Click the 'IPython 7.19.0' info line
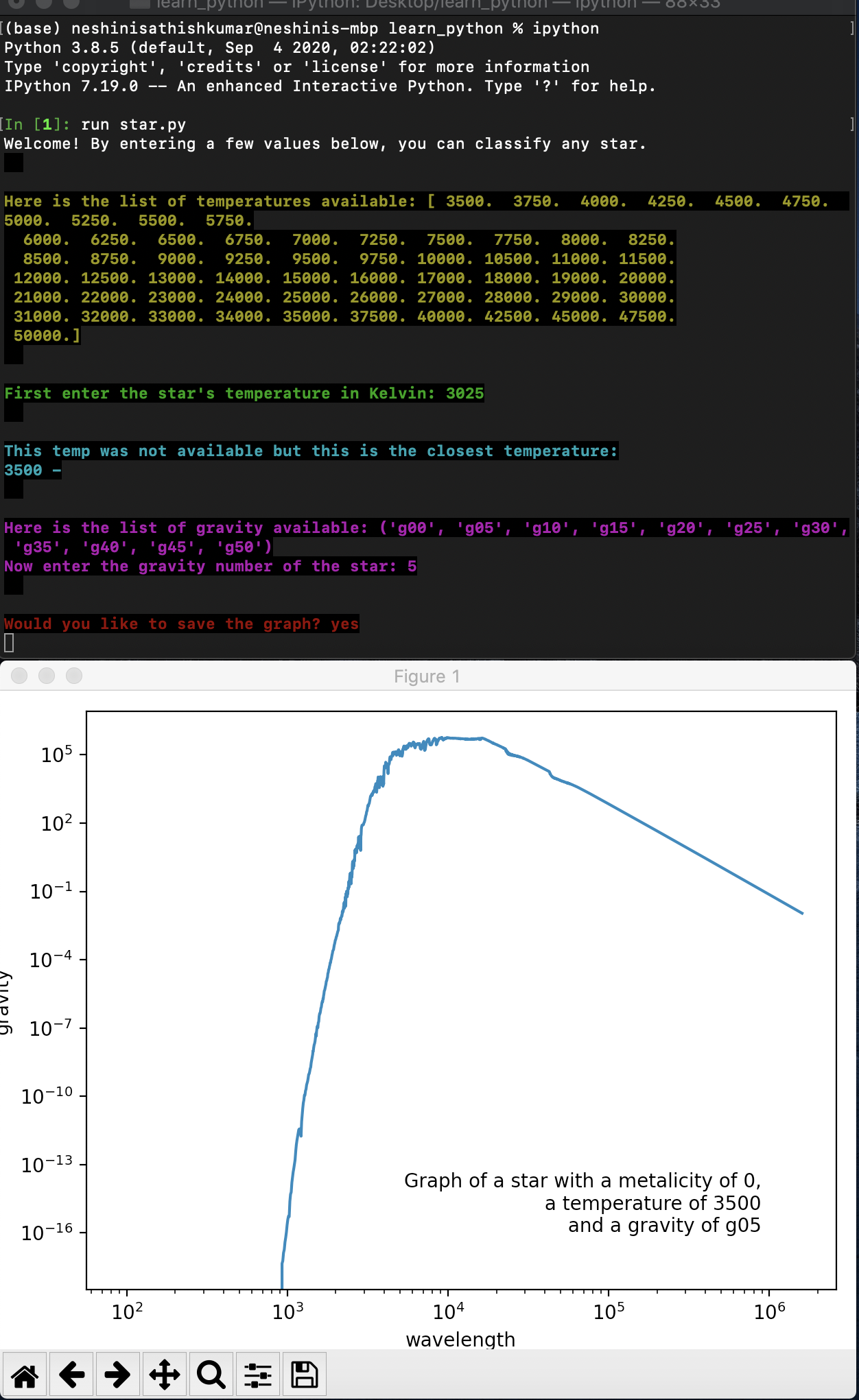Viewport: 859px width, 1400px height. point(330,86)
